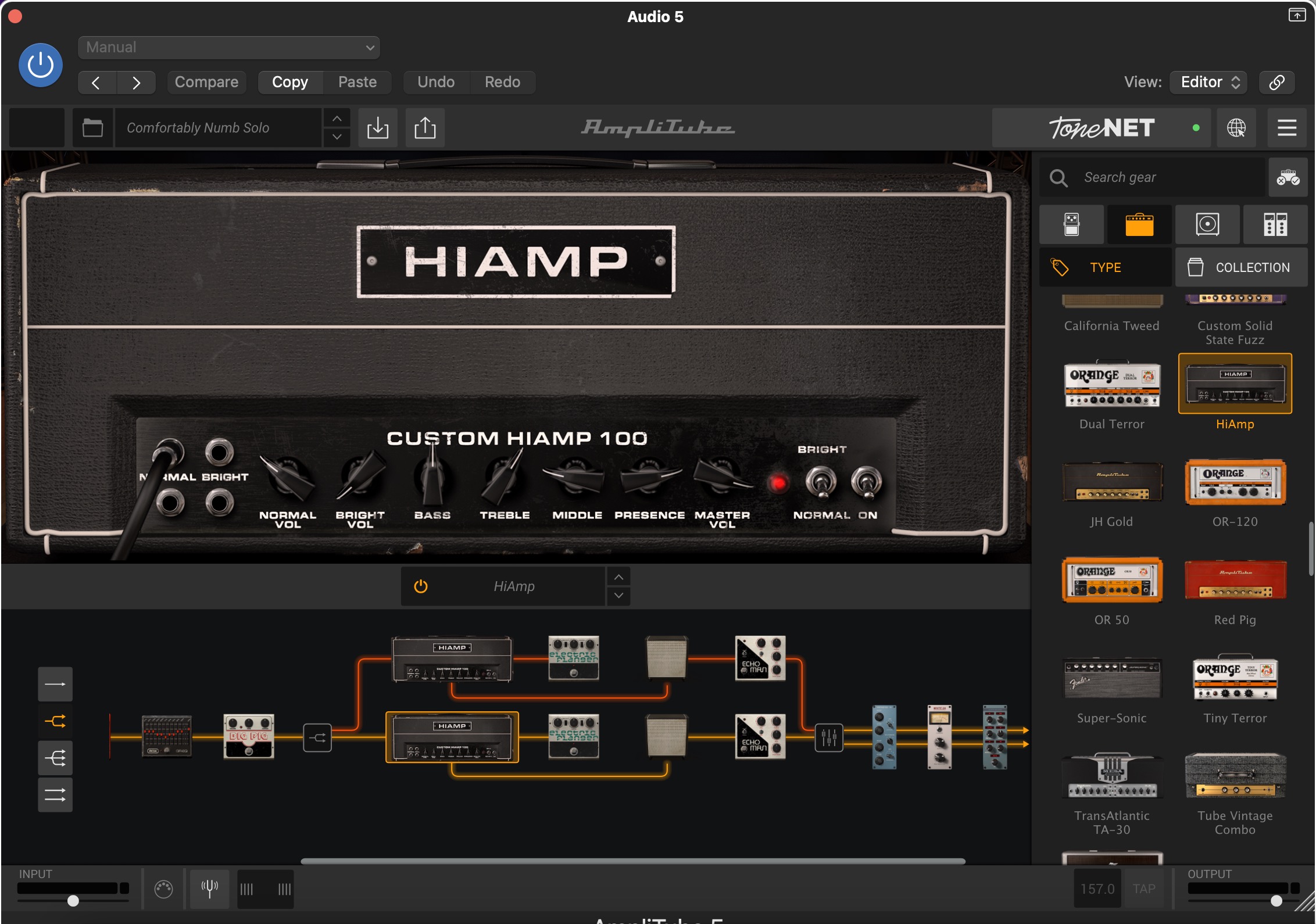This screenshot has height=924, width=1316.
Task: Click the 157.0 BPM tempo field
Action: click(1097, 889)
